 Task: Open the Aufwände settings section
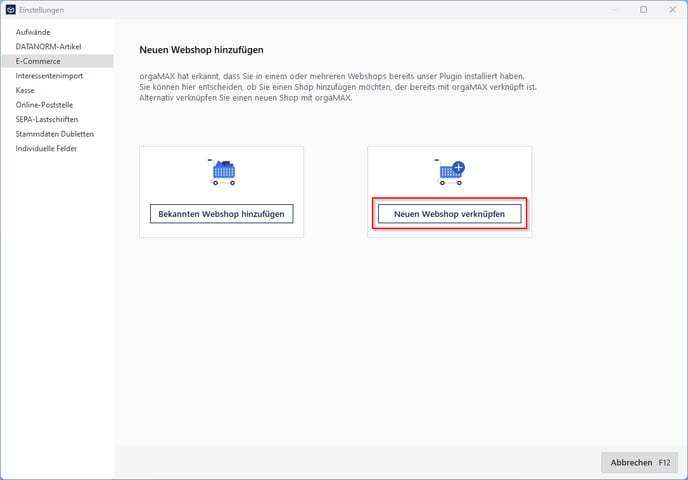click(33, 32)
